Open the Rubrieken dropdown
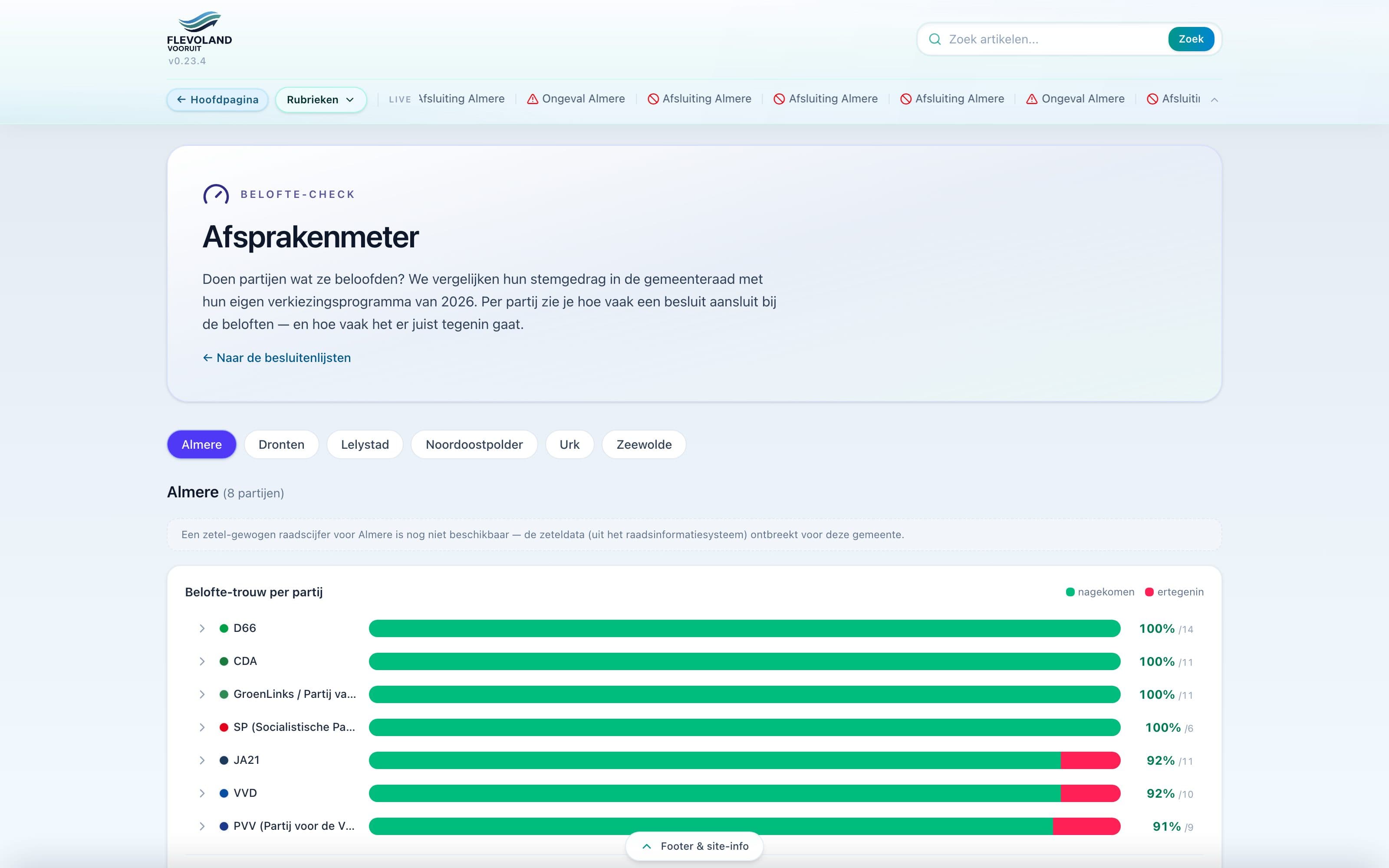1389x868 pixels. [321, 99]
